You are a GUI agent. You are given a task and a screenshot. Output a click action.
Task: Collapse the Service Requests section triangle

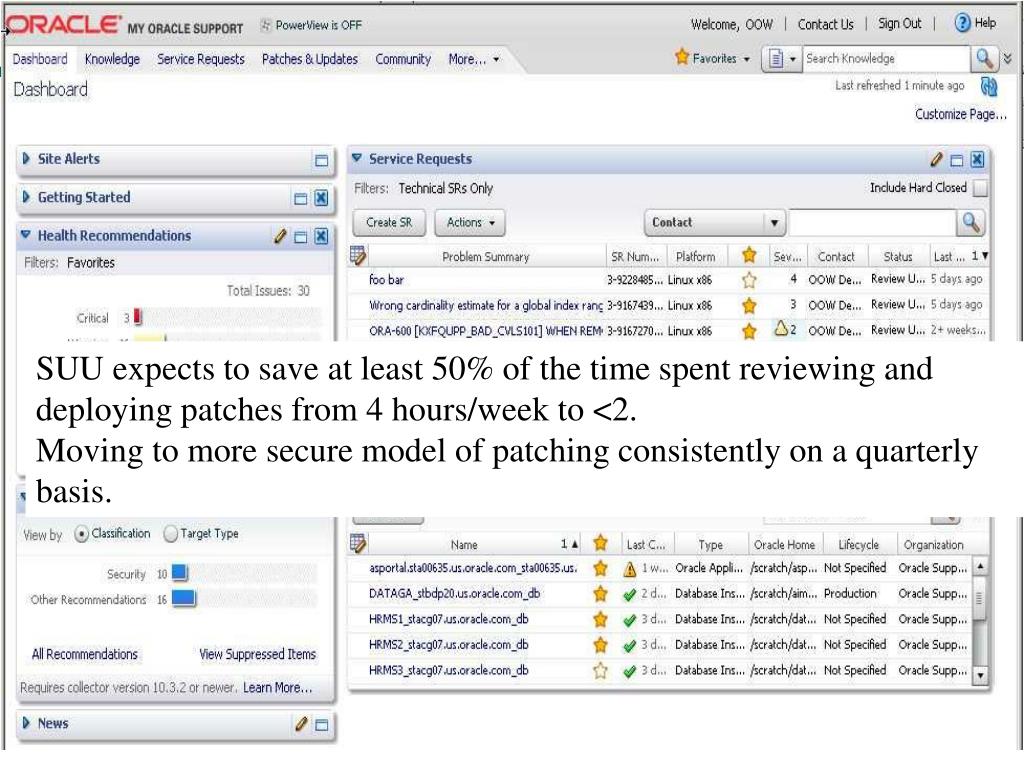pyautogui.click(x=357, y=158)
